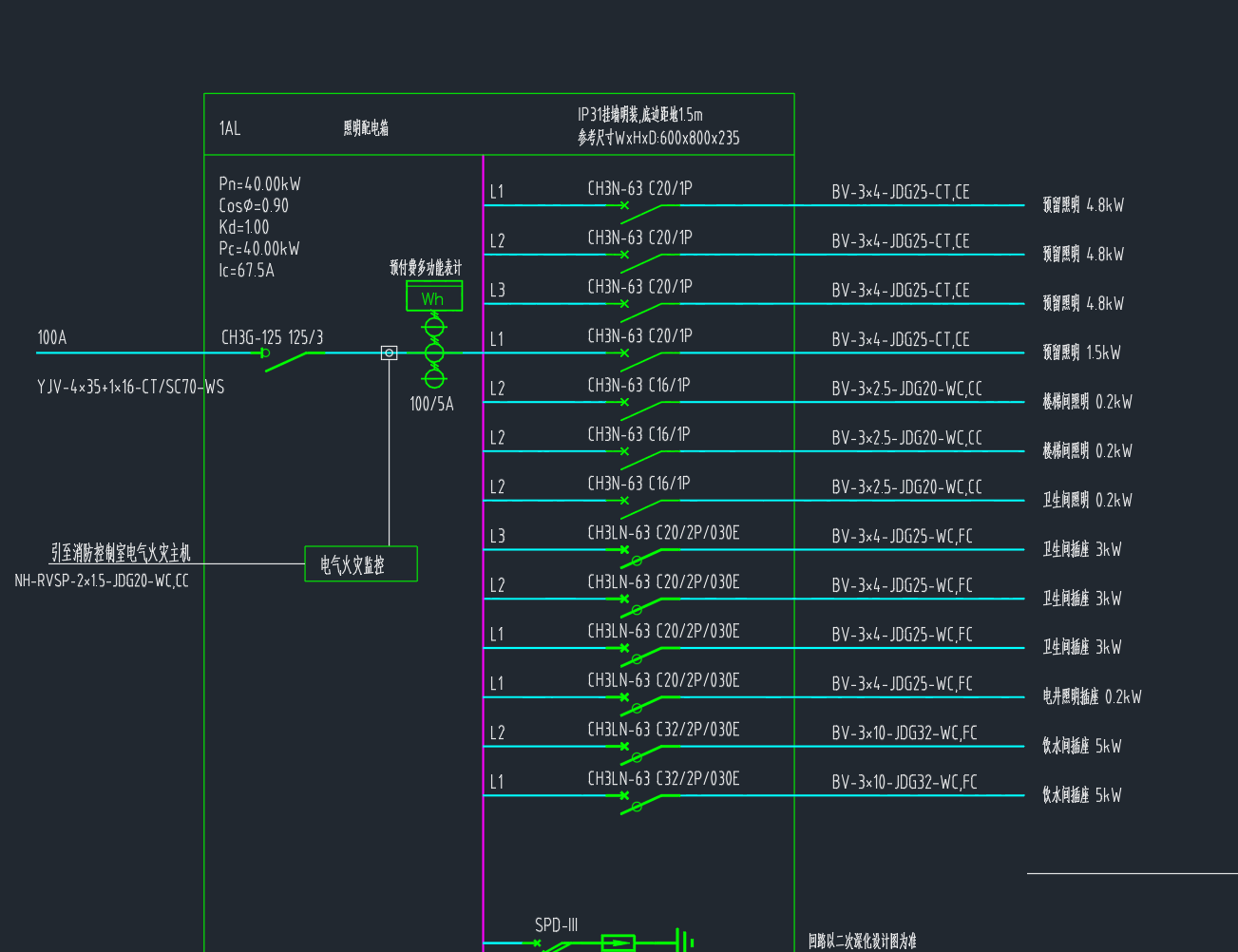
Task: Select the 1AL panel label
Action: pos(230,128)
